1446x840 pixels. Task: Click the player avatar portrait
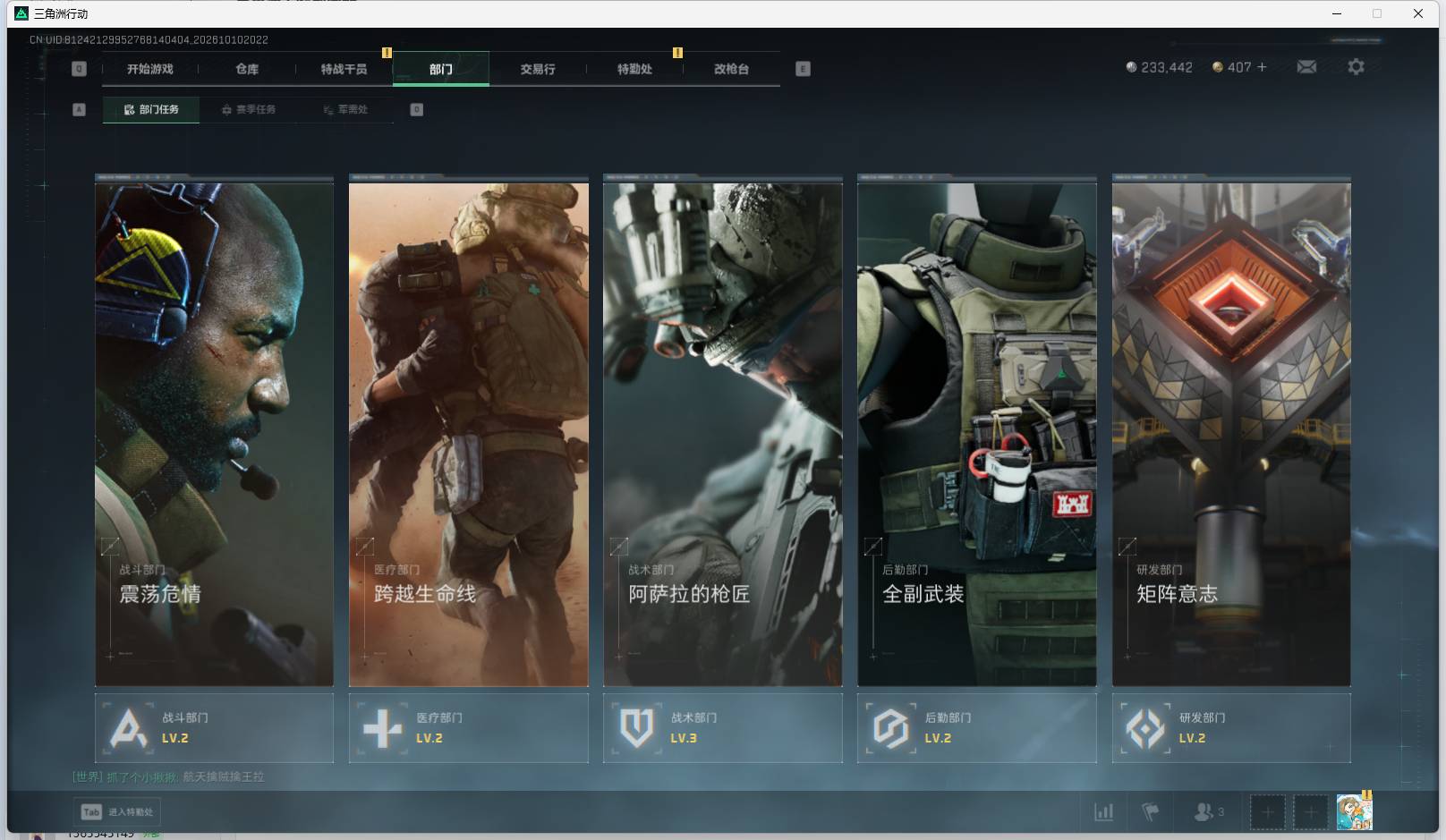click(x=1354, y=812)
